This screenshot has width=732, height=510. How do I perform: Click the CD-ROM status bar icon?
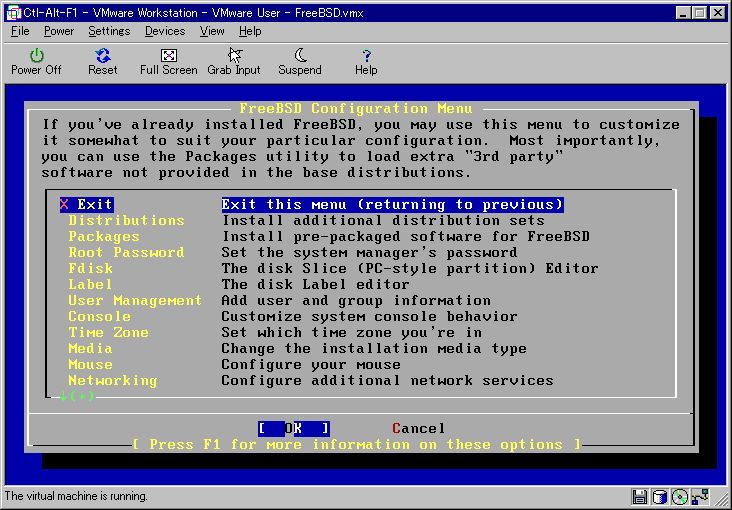coord(680,496)
